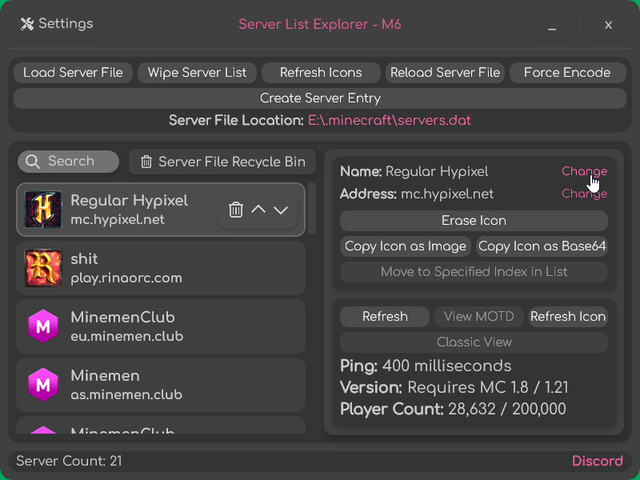Delete Regular Hypixel with trash icon
Screen dimensions: 640x480
click(236, 210)
